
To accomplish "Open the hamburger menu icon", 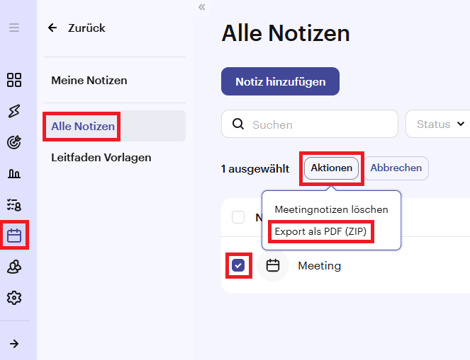I will [14, 28].
